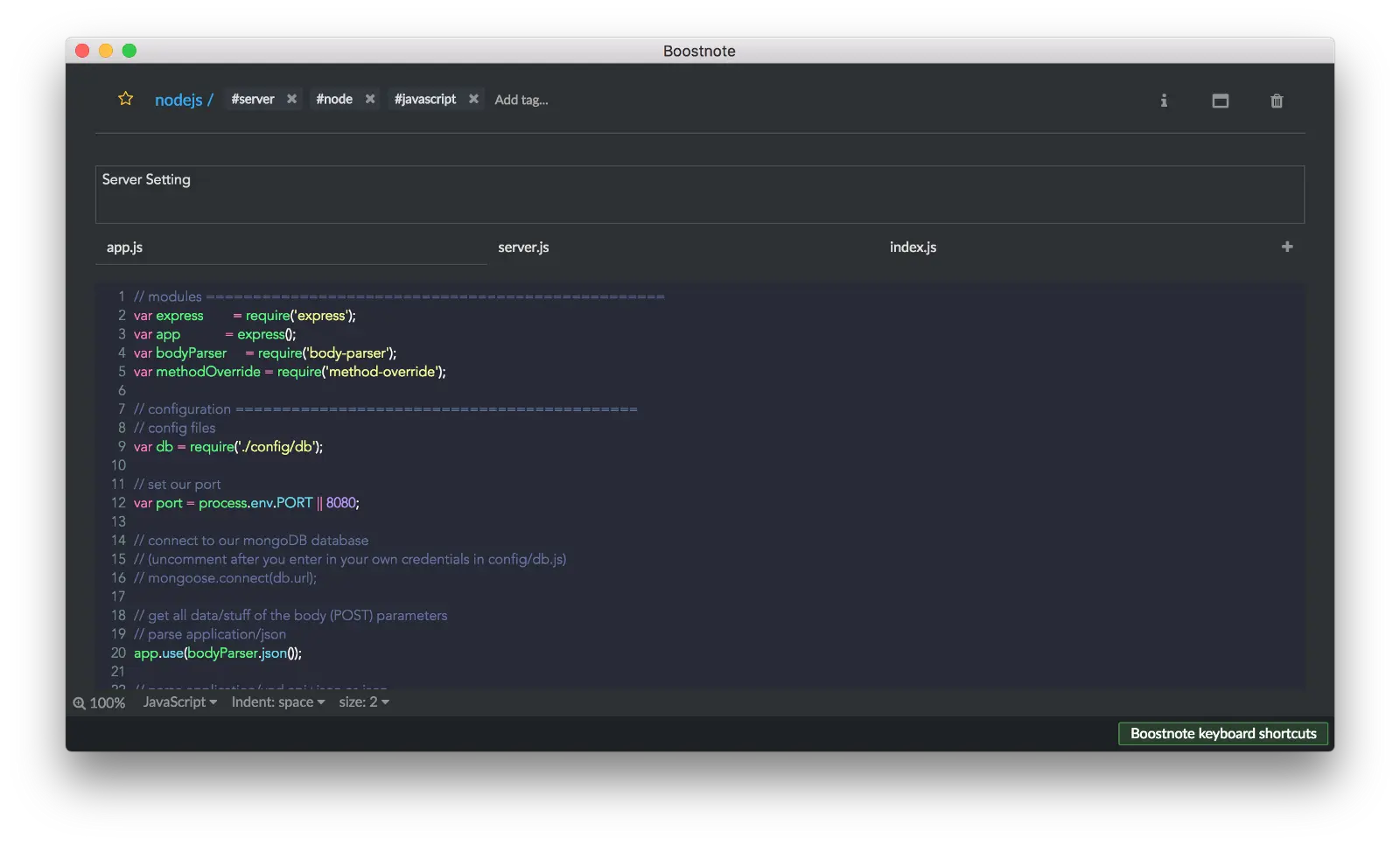Open the JavaScript language dropdown

point(179,702)
